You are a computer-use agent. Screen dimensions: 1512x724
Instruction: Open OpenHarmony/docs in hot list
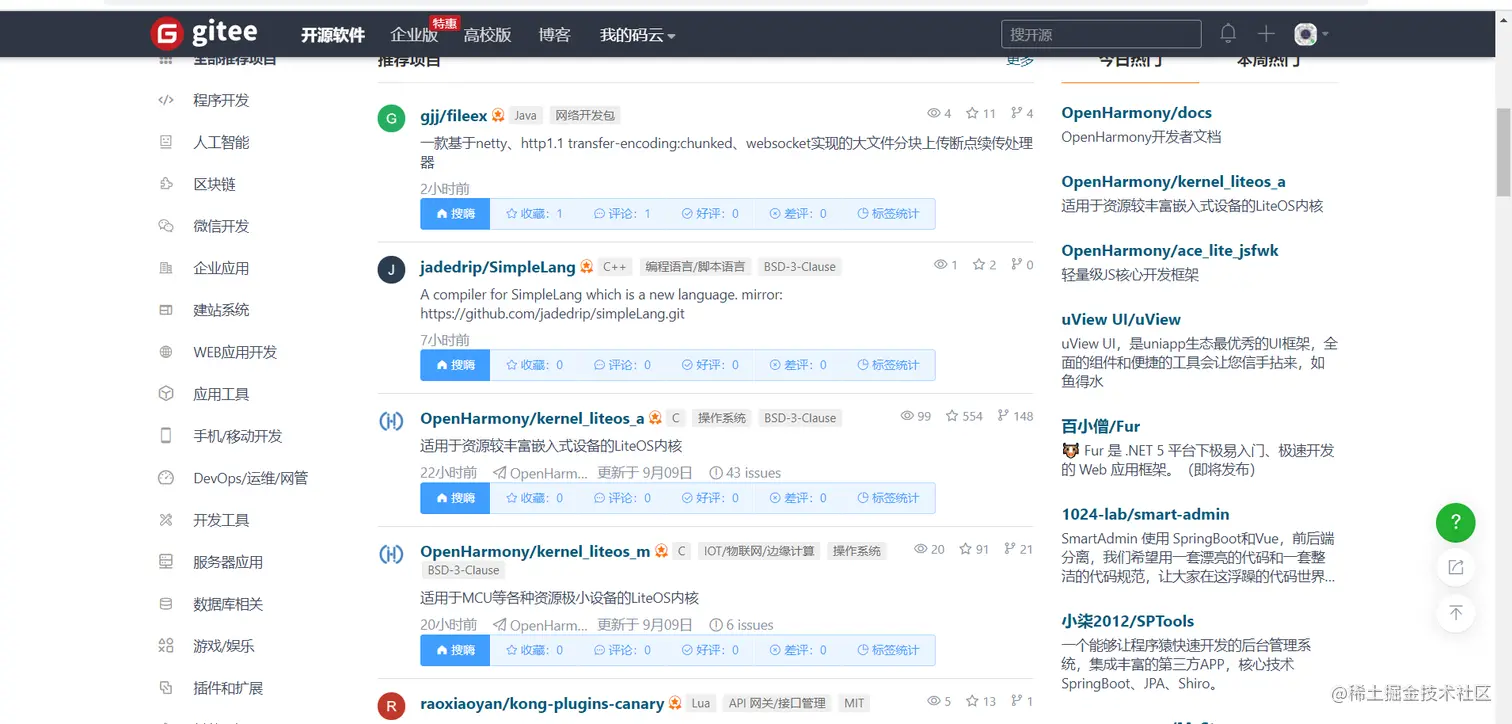1136,113
